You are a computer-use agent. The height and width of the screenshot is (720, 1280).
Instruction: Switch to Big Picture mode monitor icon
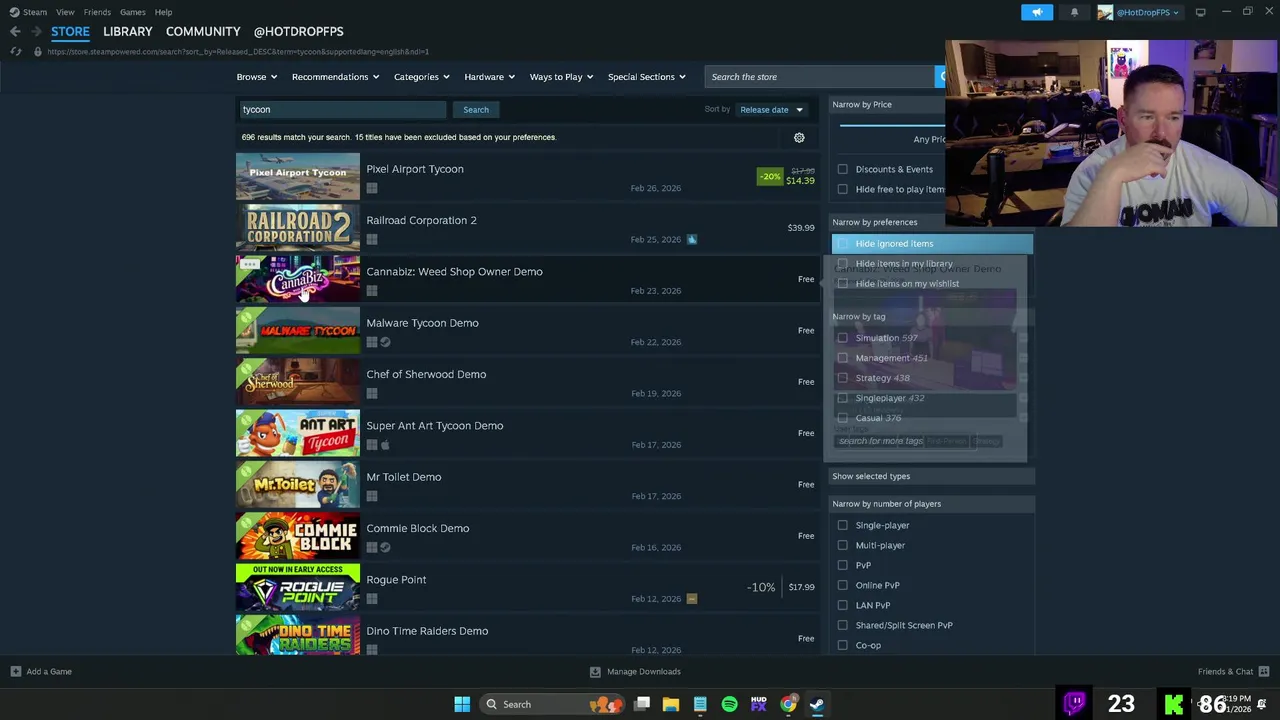1200,12
